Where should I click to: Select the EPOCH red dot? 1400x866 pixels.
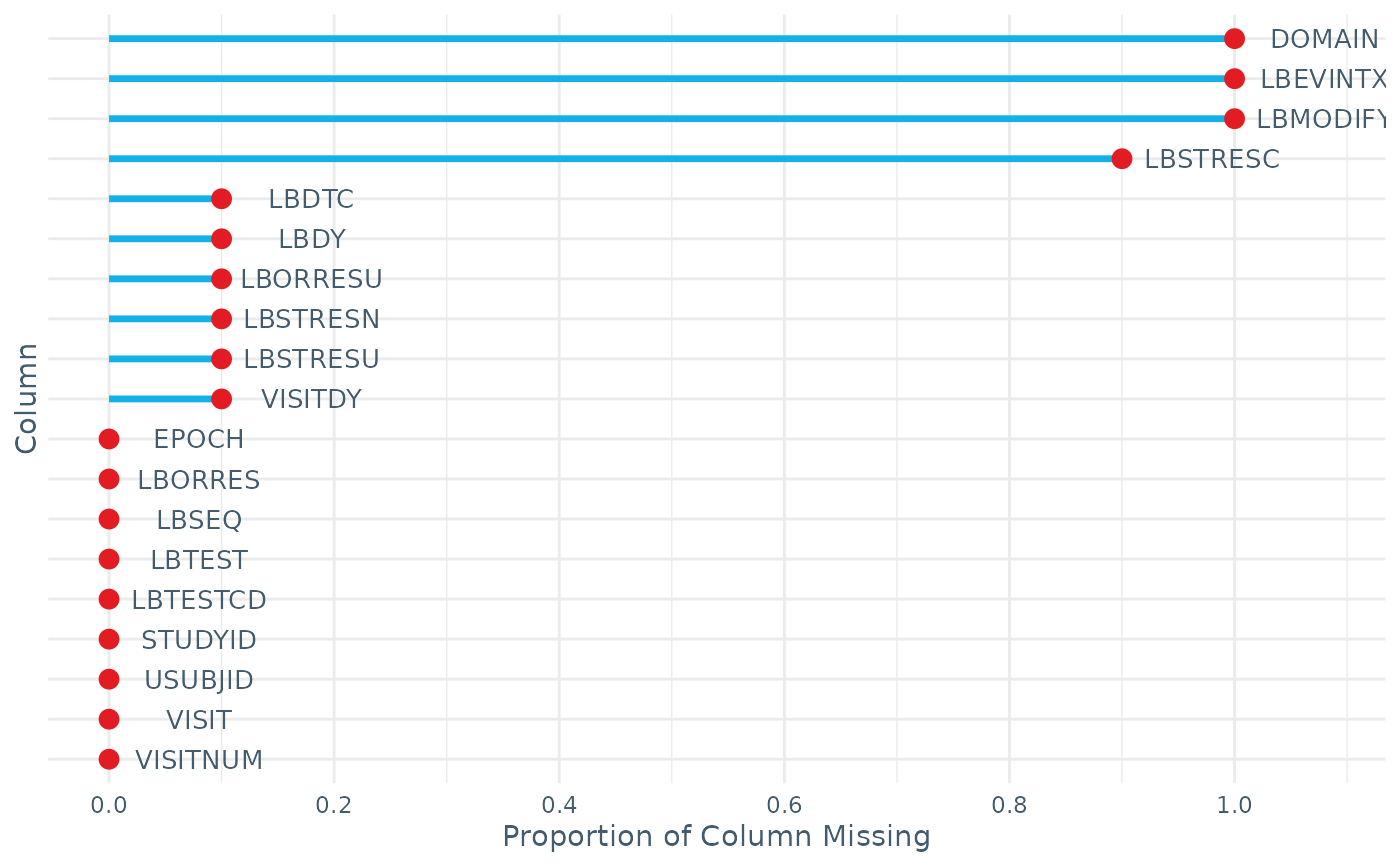(109, 439)
